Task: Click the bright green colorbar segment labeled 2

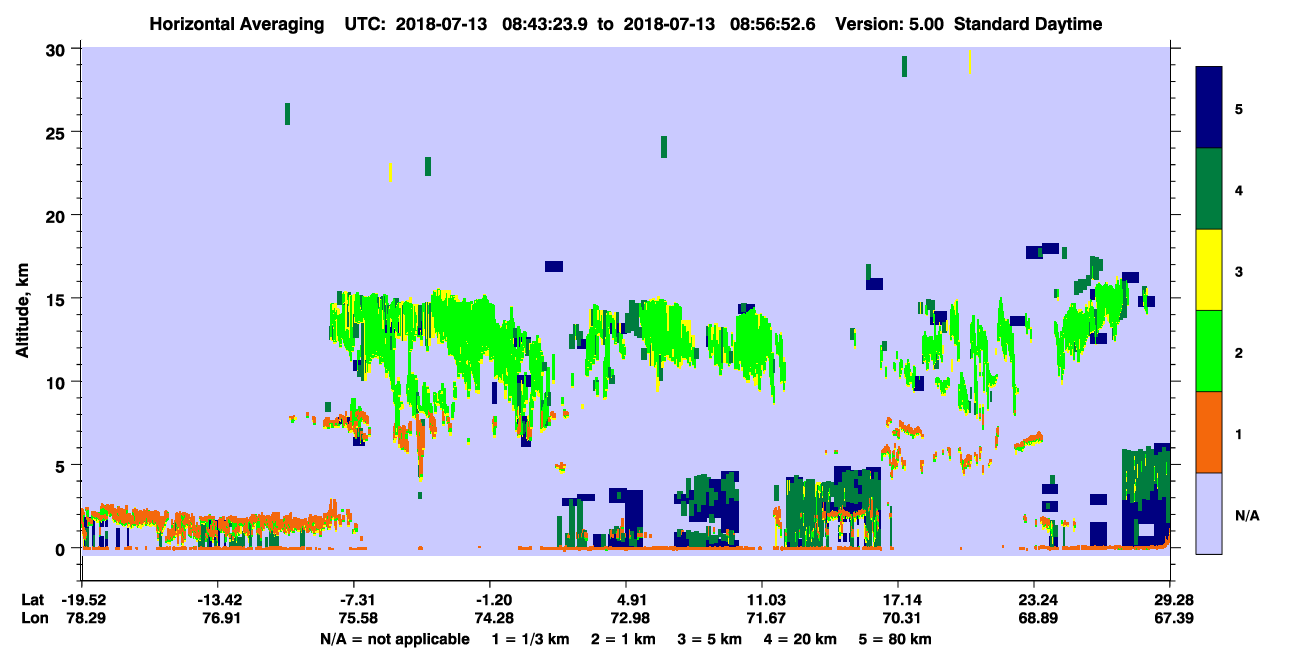Action: pos(1209,351)
